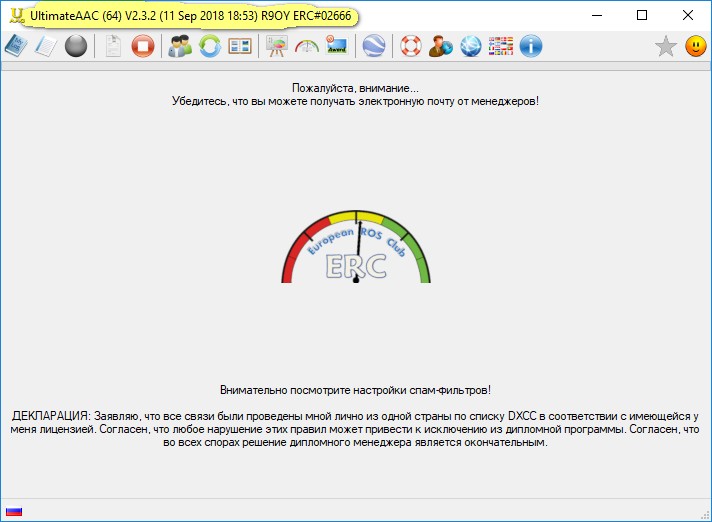Click the Russian flag in status bar
This screenshot has width=712, height=522.
pos(14,511)
